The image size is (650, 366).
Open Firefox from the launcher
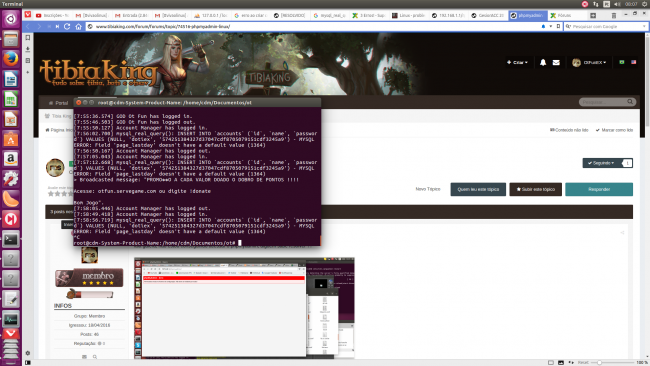click(x=11, y=58)
